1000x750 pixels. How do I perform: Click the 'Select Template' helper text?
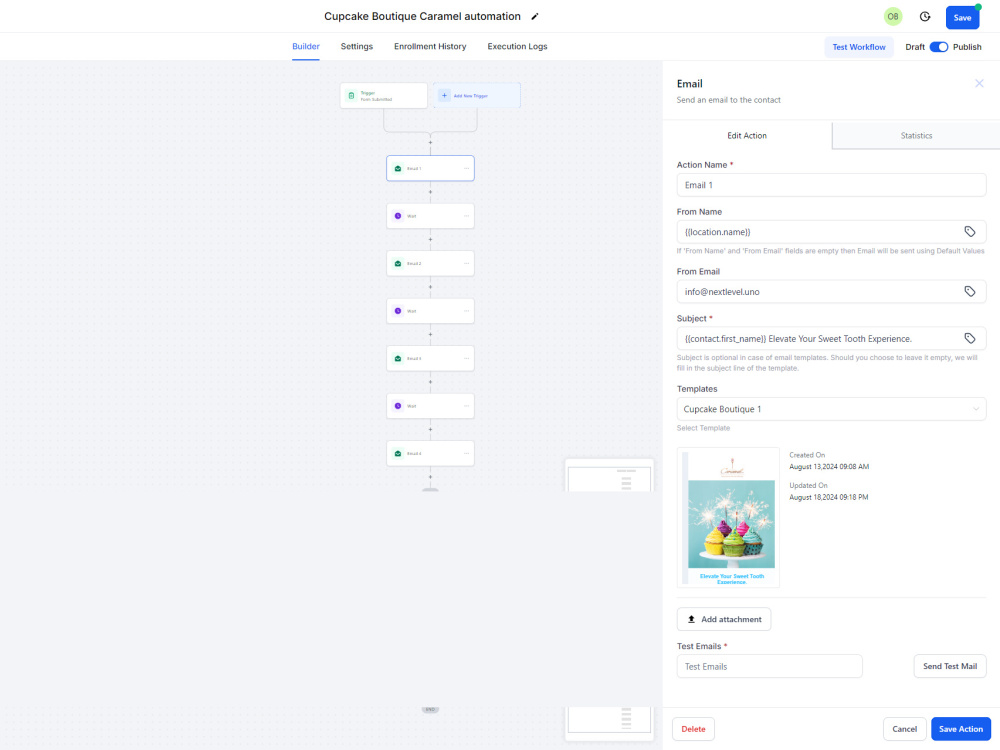tap(703, 428)
